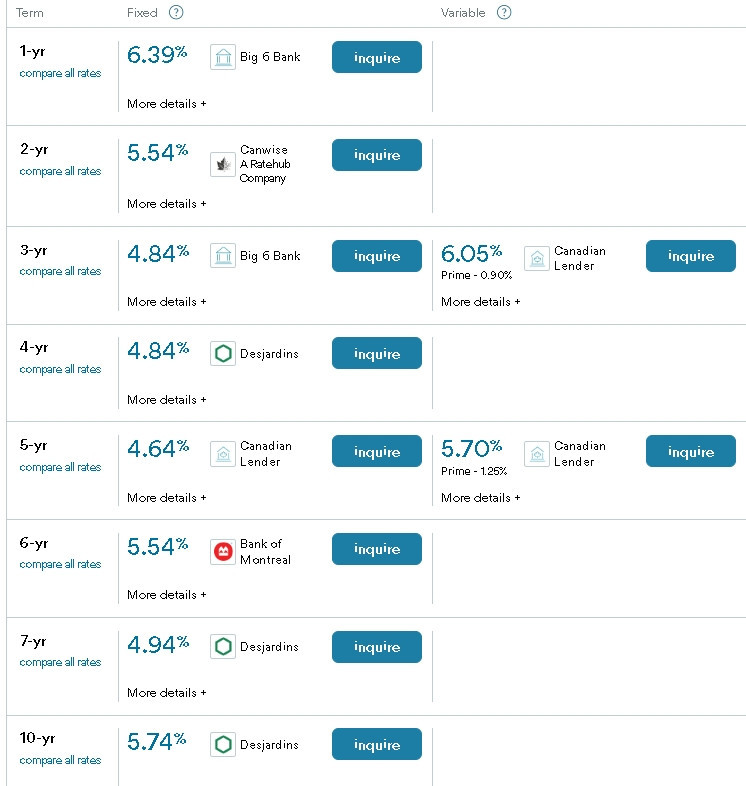Open compare all rates for 5-yr term
This screenshot has width=746, height=786.
pos(60,467)
